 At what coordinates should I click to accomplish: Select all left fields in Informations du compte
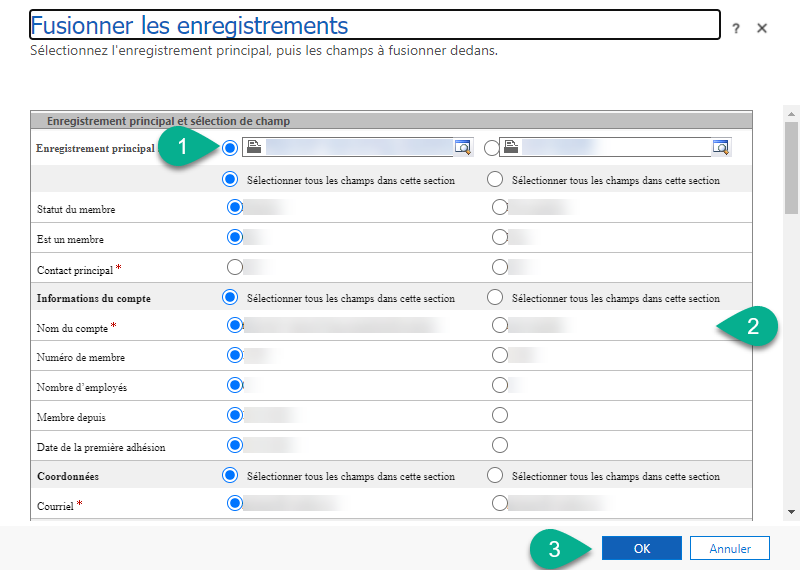[230, 297]
